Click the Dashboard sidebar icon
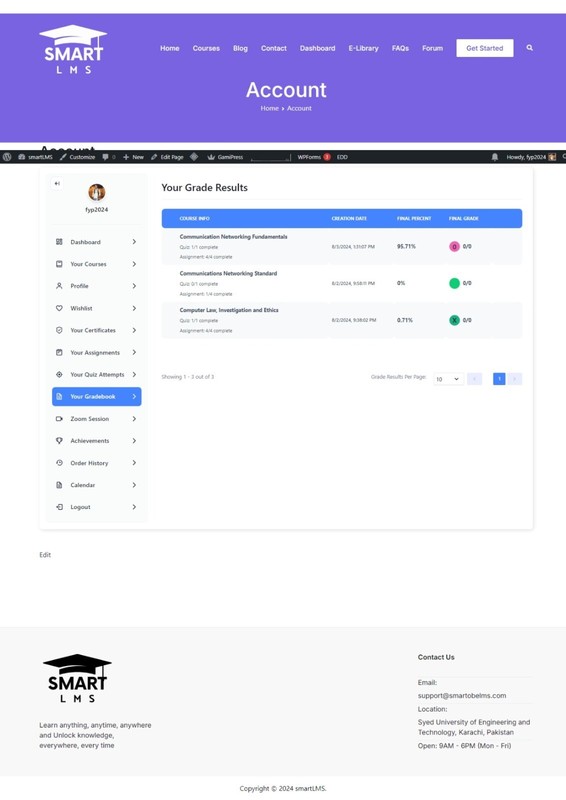The width and height of the screenshot is (566, 800). pyautogui.click(x=59, y=242)
